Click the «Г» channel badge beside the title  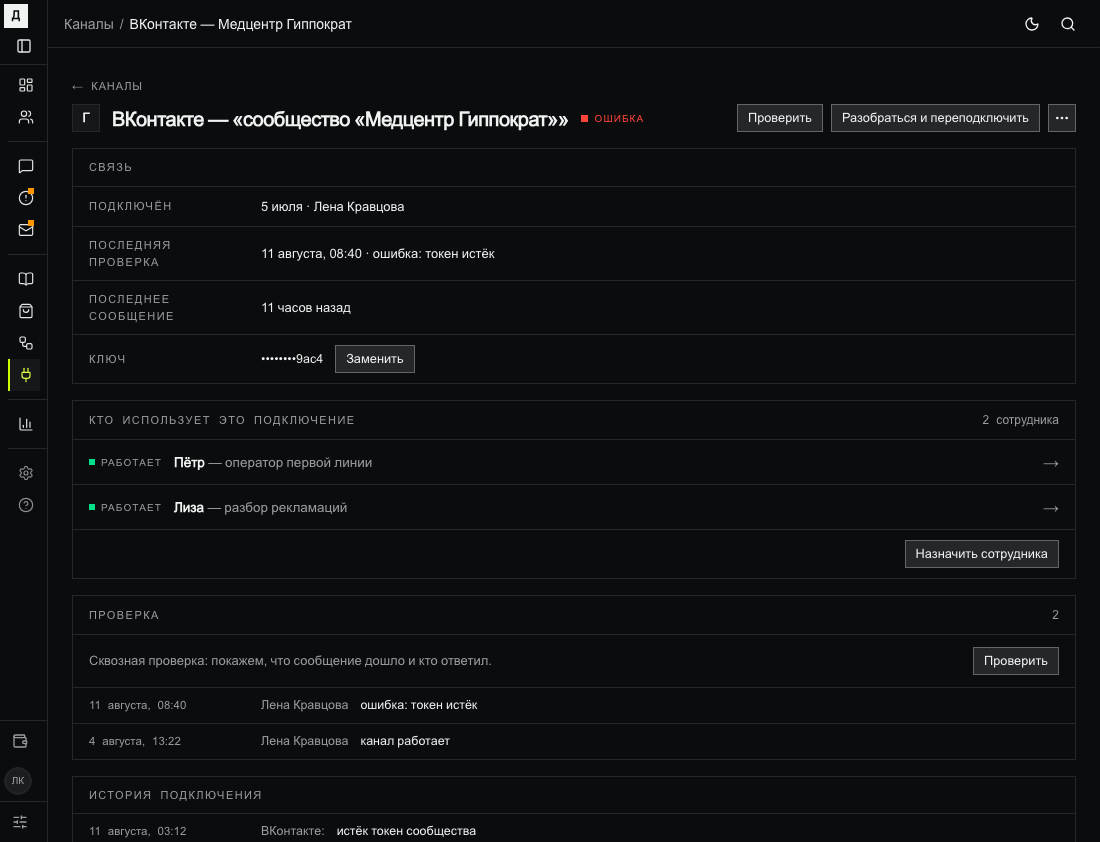86,118
